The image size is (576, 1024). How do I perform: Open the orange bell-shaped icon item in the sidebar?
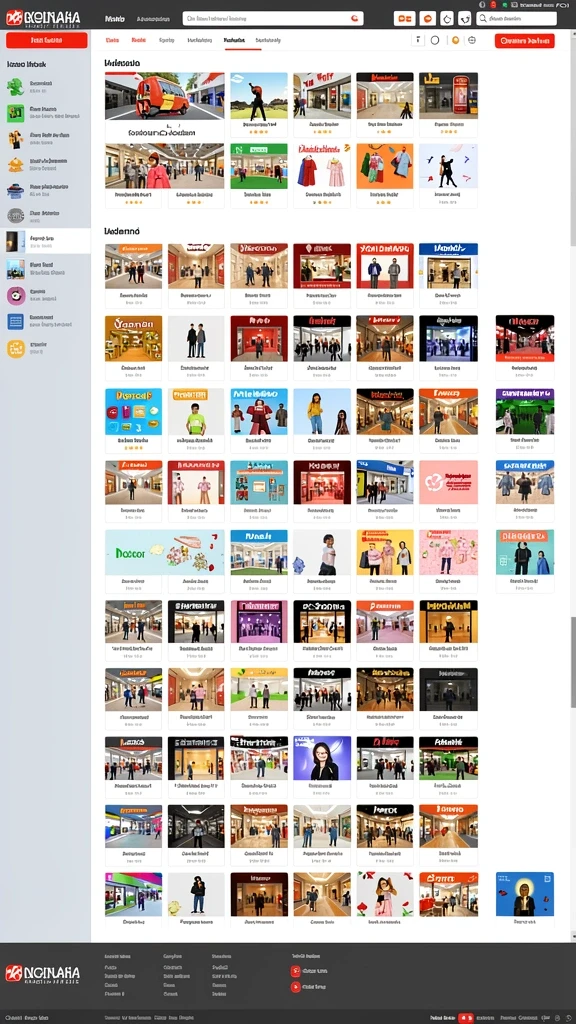(x=46, y=164)
